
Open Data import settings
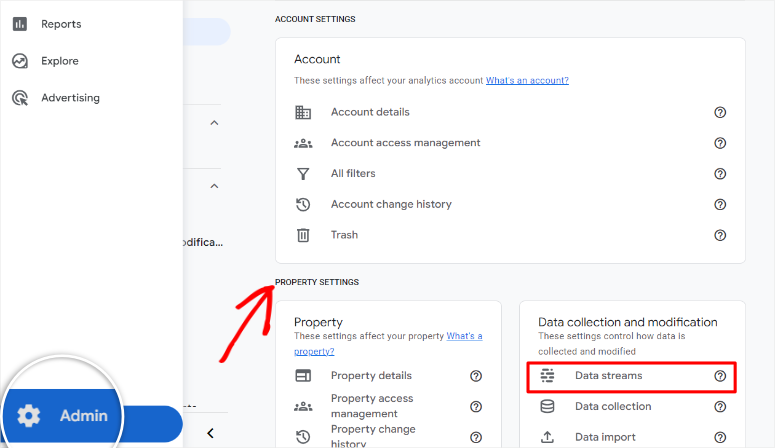(605, 437)
